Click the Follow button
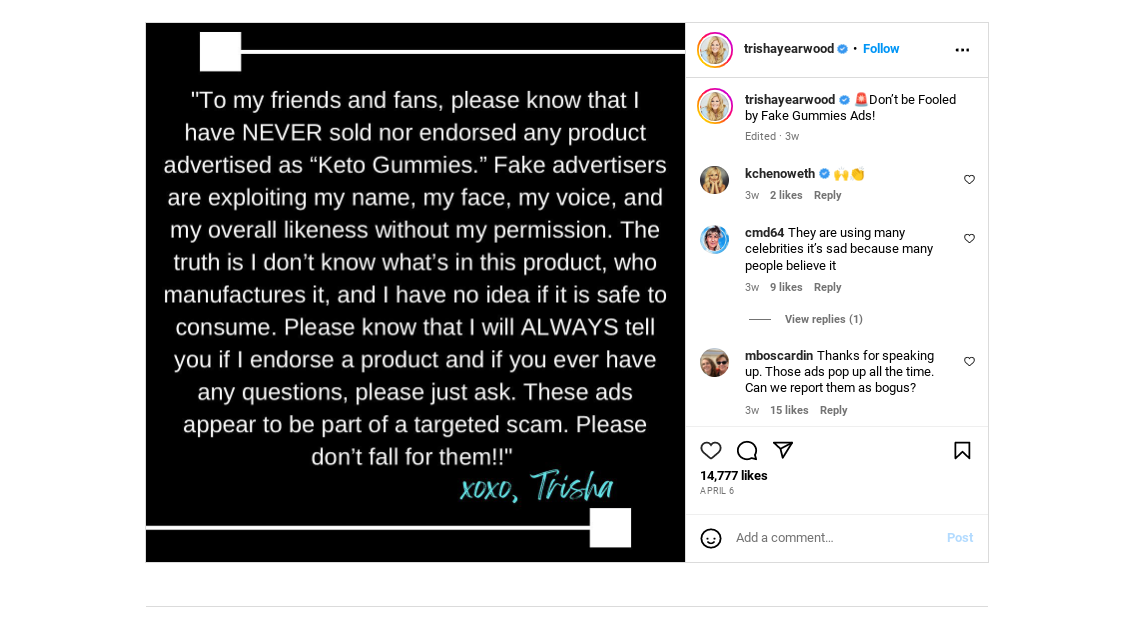Screen dimensions: 1131x632 coord(880,48)
